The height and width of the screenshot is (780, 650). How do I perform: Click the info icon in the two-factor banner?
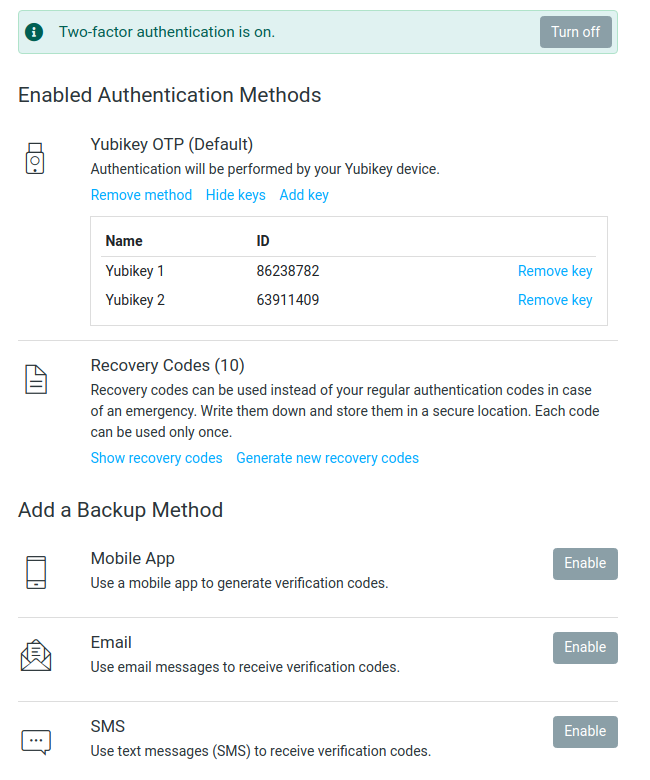coord(34,32)
